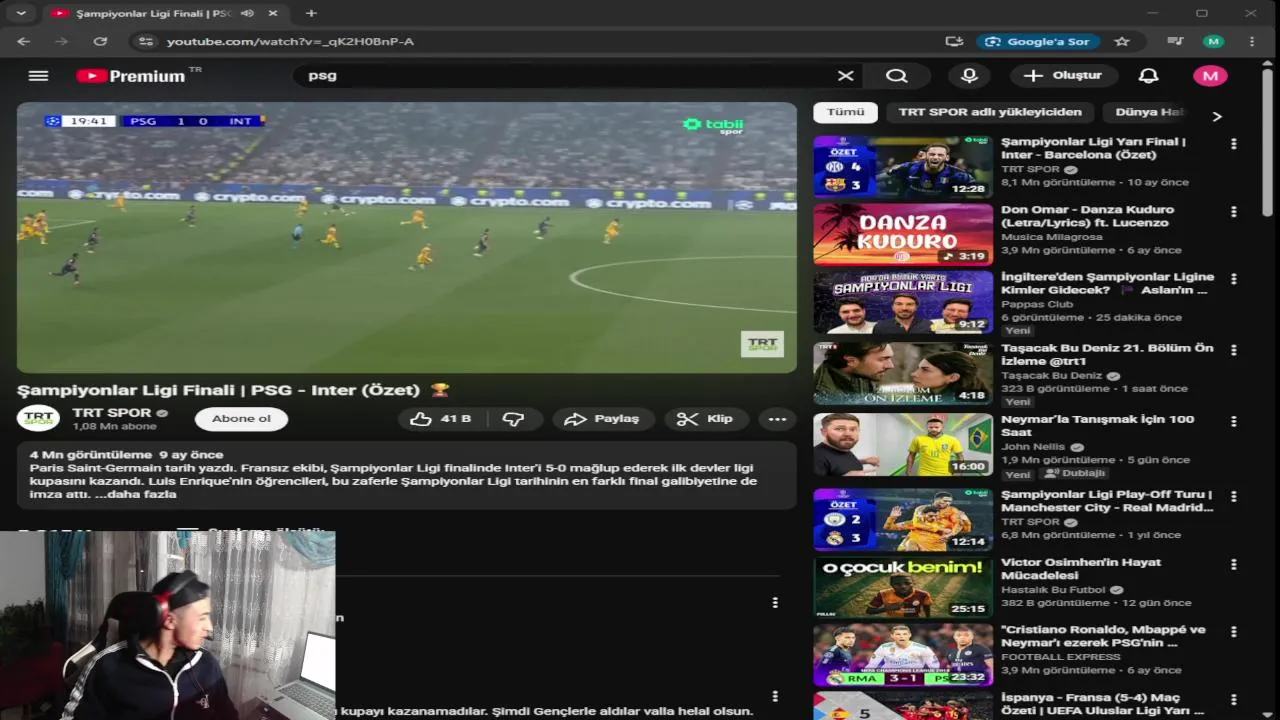Open the notifications bell
The width and height of the screenshot is (1280, 720).
pyautogui.click(x=1149, y=76)
